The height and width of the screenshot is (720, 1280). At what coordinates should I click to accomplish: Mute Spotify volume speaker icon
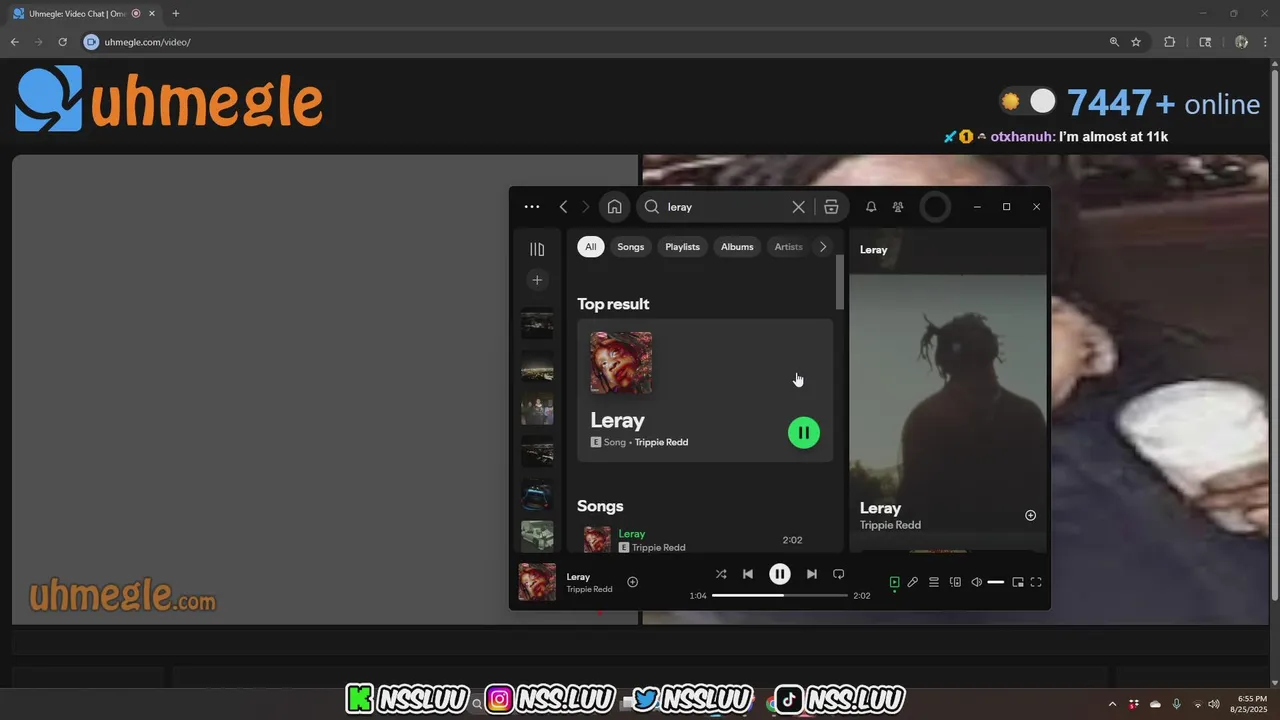pos(977,582)
